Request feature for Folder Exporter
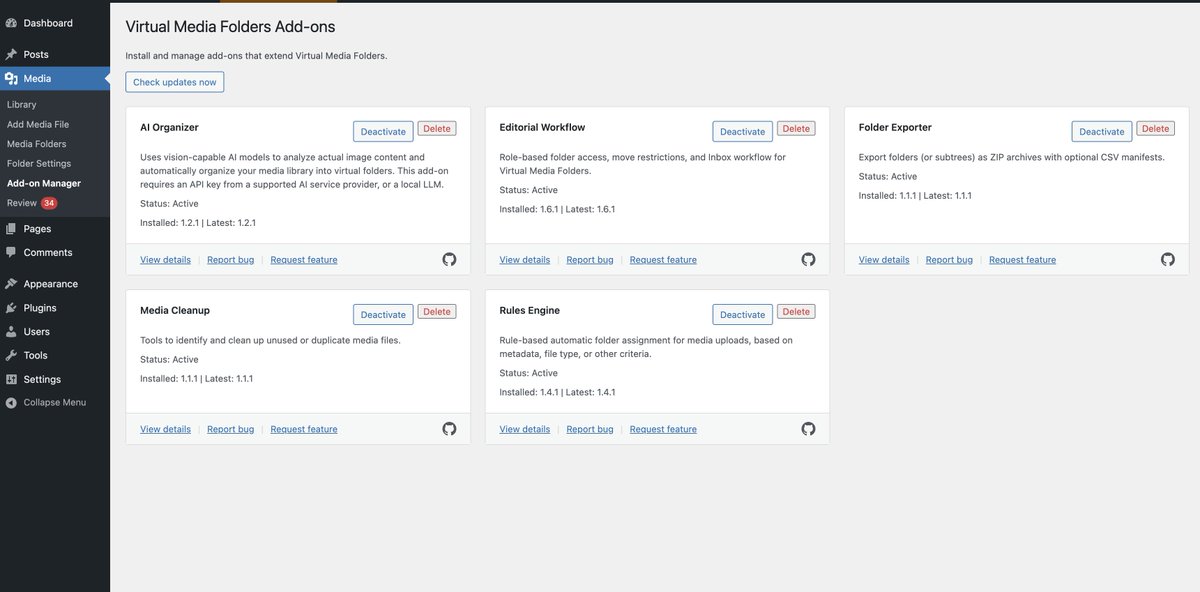The height and width of the screenshot is (592, 1200). 1022,260
